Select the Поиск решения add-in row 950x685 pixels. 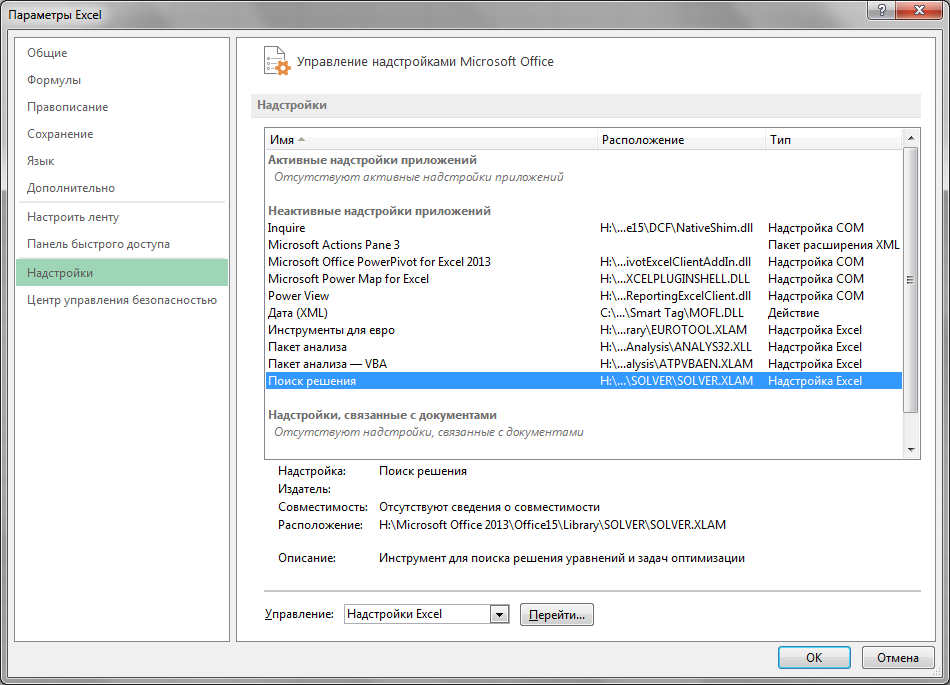(x=583, y=381)
